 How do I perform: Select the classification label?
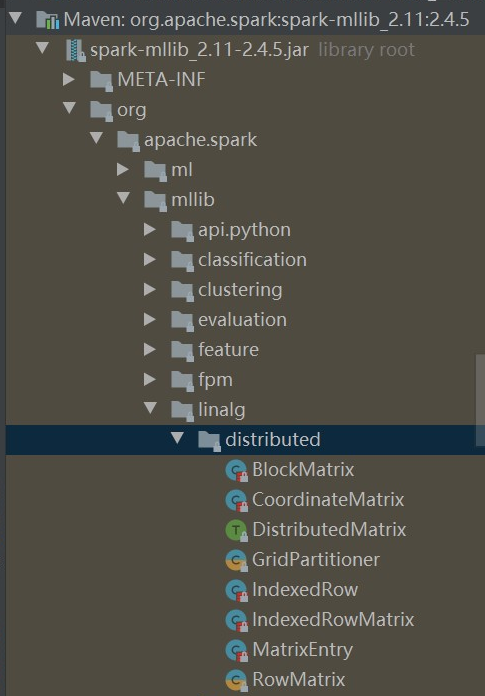(x=252, y=260)
